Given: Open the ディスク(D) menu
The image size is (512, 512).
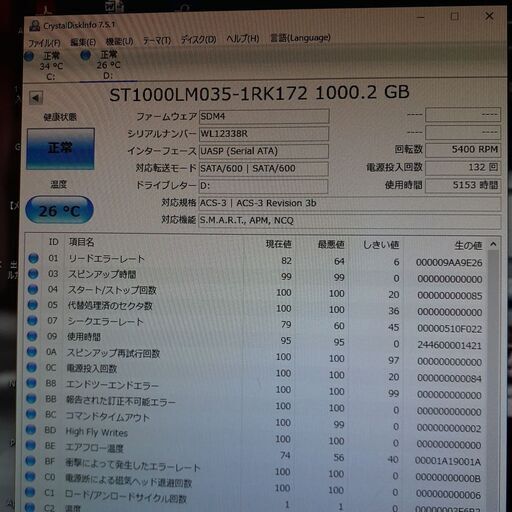Looking at the screenshot, I should [198, 40].
